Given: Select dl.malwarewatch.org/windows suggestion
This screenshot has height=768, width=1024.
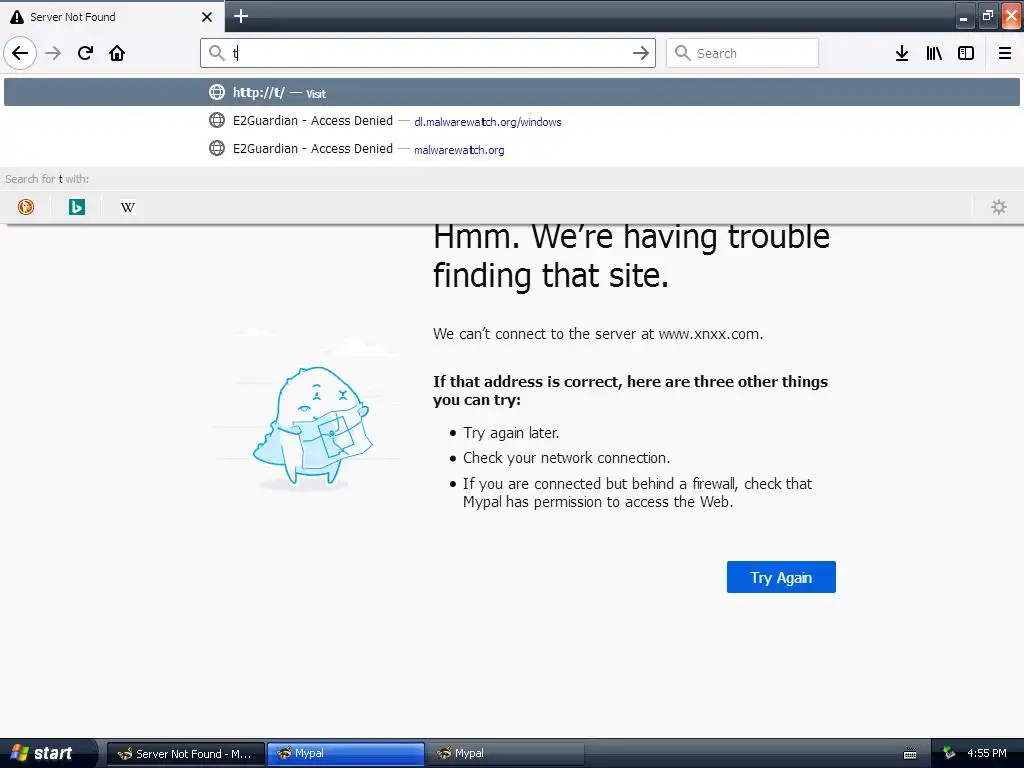Looking at the screenshot, I should point(512,121).
